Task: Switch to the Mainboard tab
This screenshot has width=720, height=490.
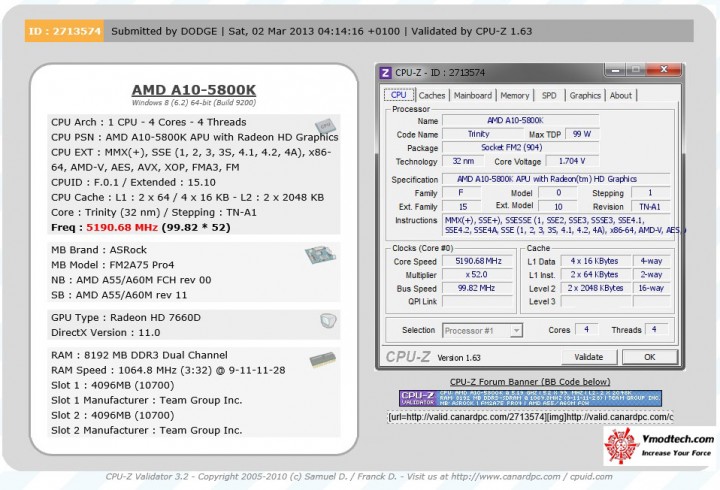Action: click(472, 96)
